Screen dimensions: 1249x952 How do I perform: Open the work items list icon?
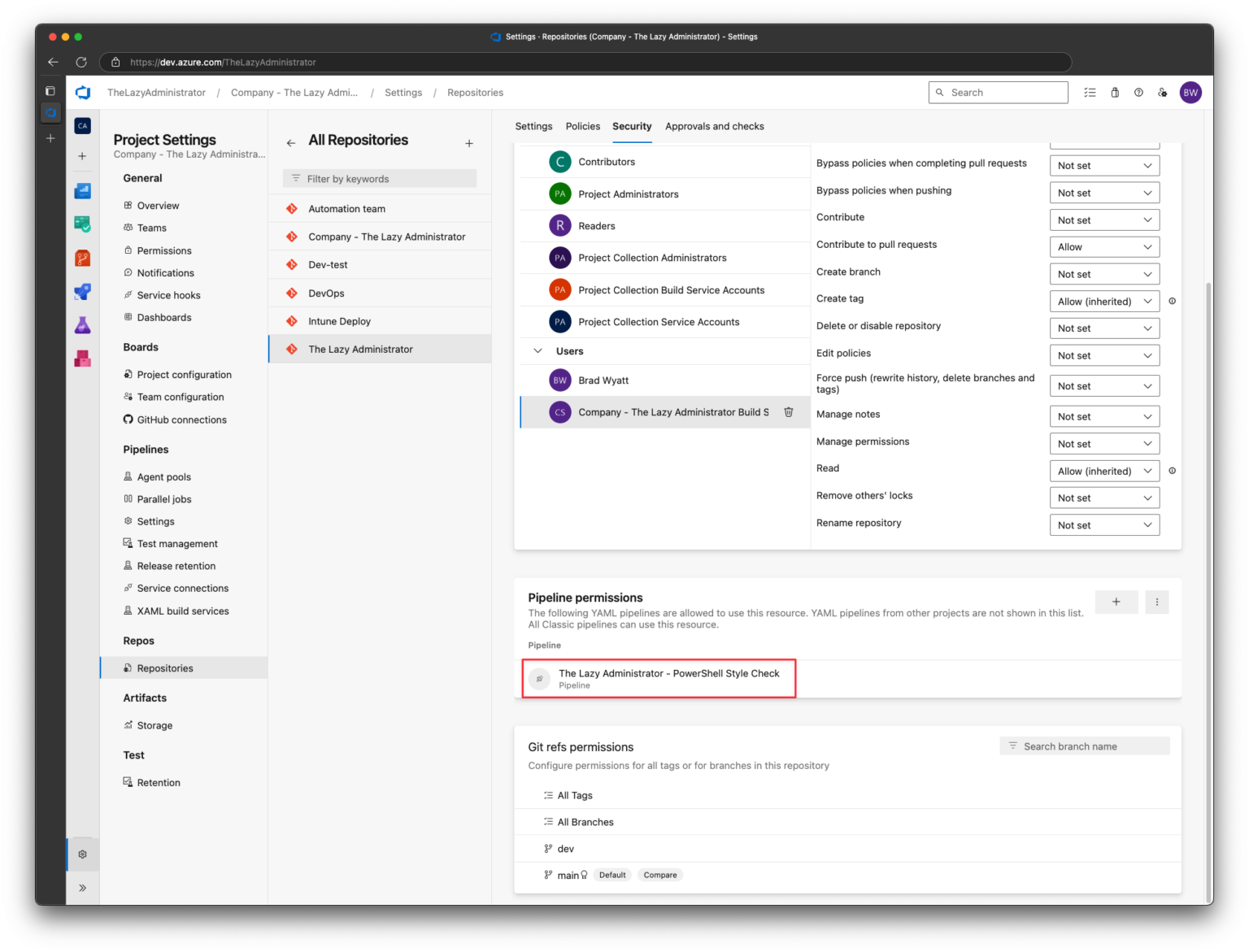1090,93
